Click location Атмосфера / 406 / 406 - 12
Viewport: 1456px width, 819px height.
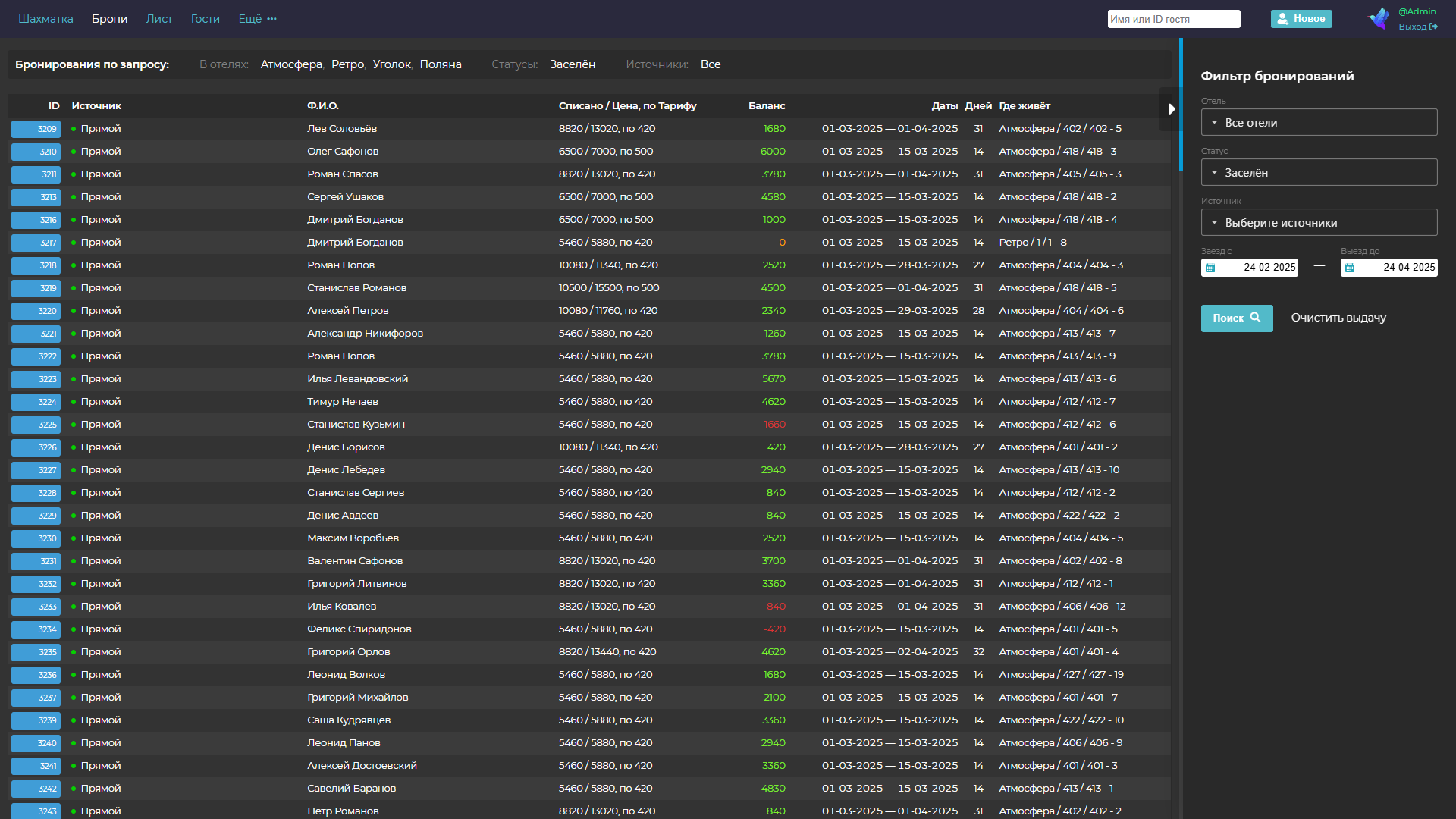pyautogui.click(x=1062, y=607)
